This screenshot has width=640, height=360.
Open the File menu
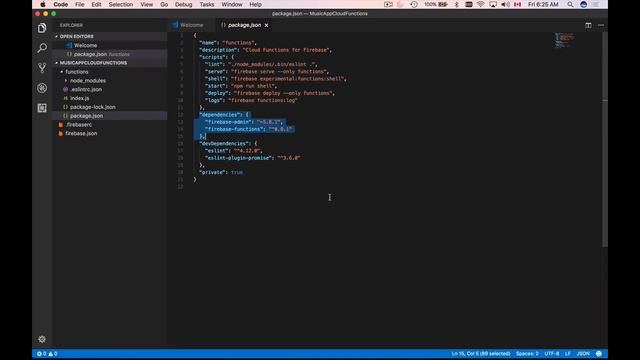click(80, 4)
